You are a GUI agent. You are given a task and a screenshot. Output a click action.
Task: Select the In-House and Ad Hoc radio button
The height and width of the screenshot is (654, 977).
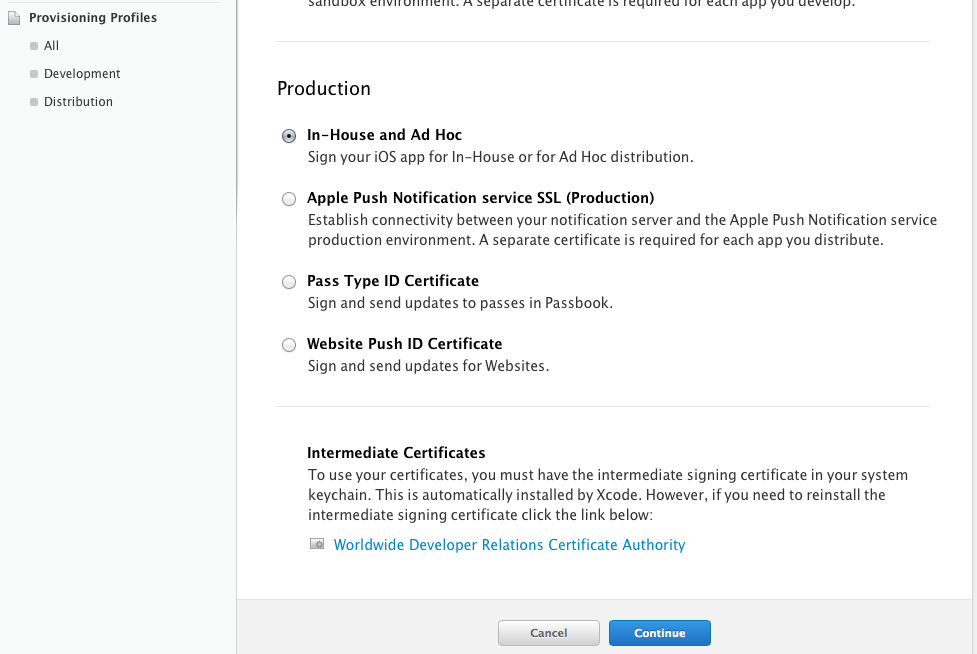pos(289,136)
